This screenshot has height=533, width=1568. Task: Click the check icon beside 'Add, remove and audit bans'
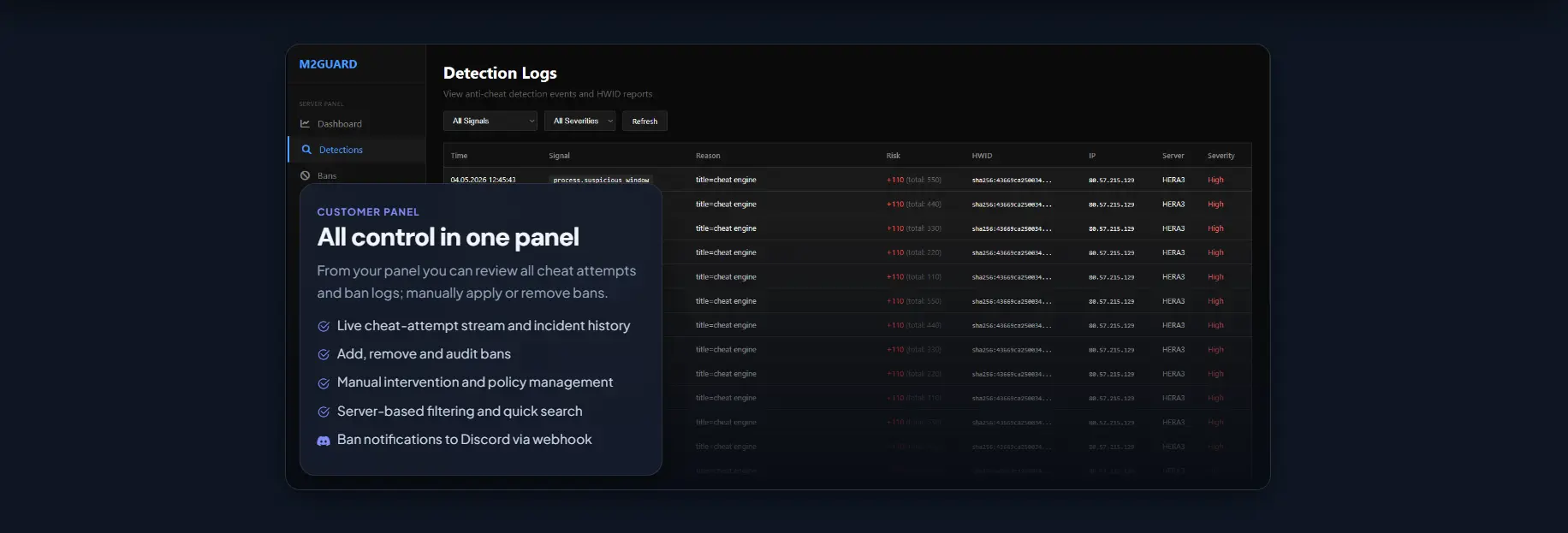[x=324, y=354]
